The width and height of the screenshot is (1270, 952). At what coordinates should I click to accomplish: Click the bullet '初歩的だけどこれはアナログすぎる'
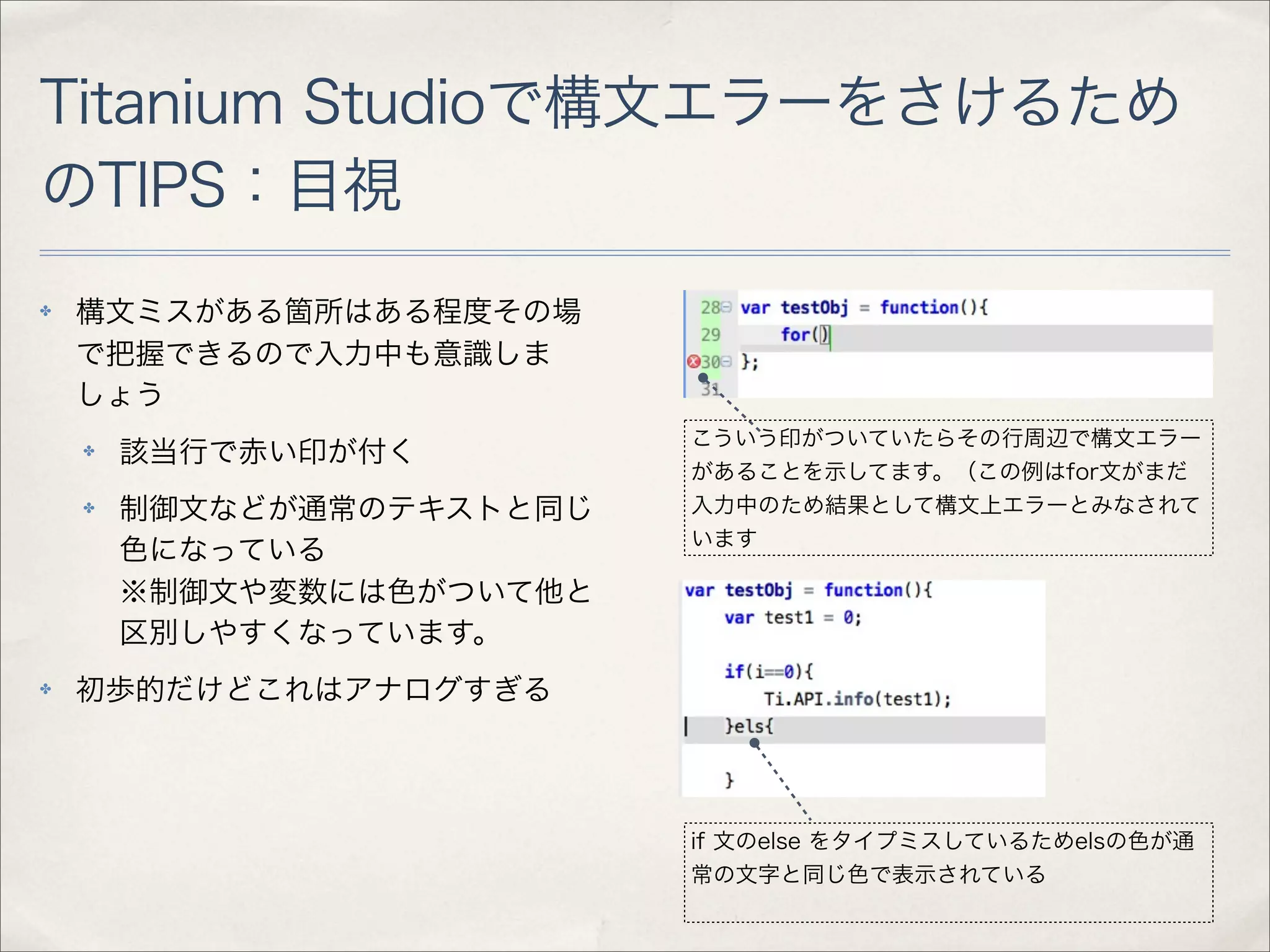[x=313, y=689]
